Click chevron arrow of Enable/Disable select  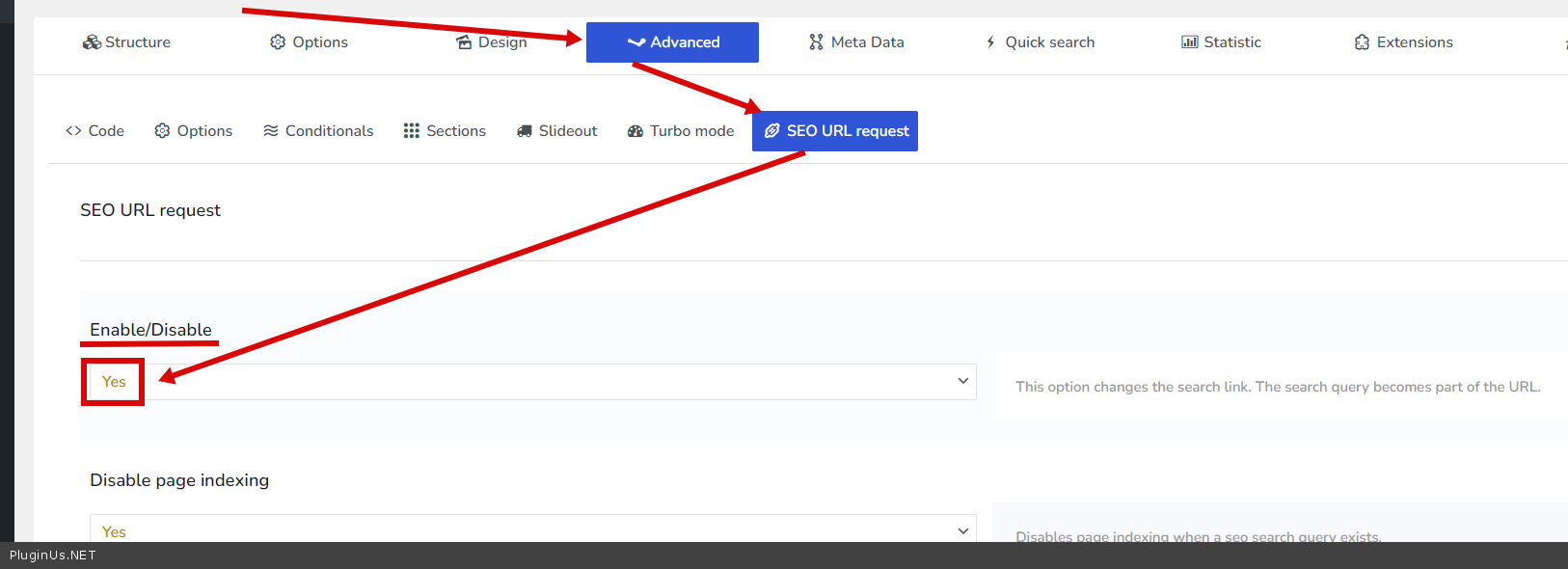click(962, 381)
